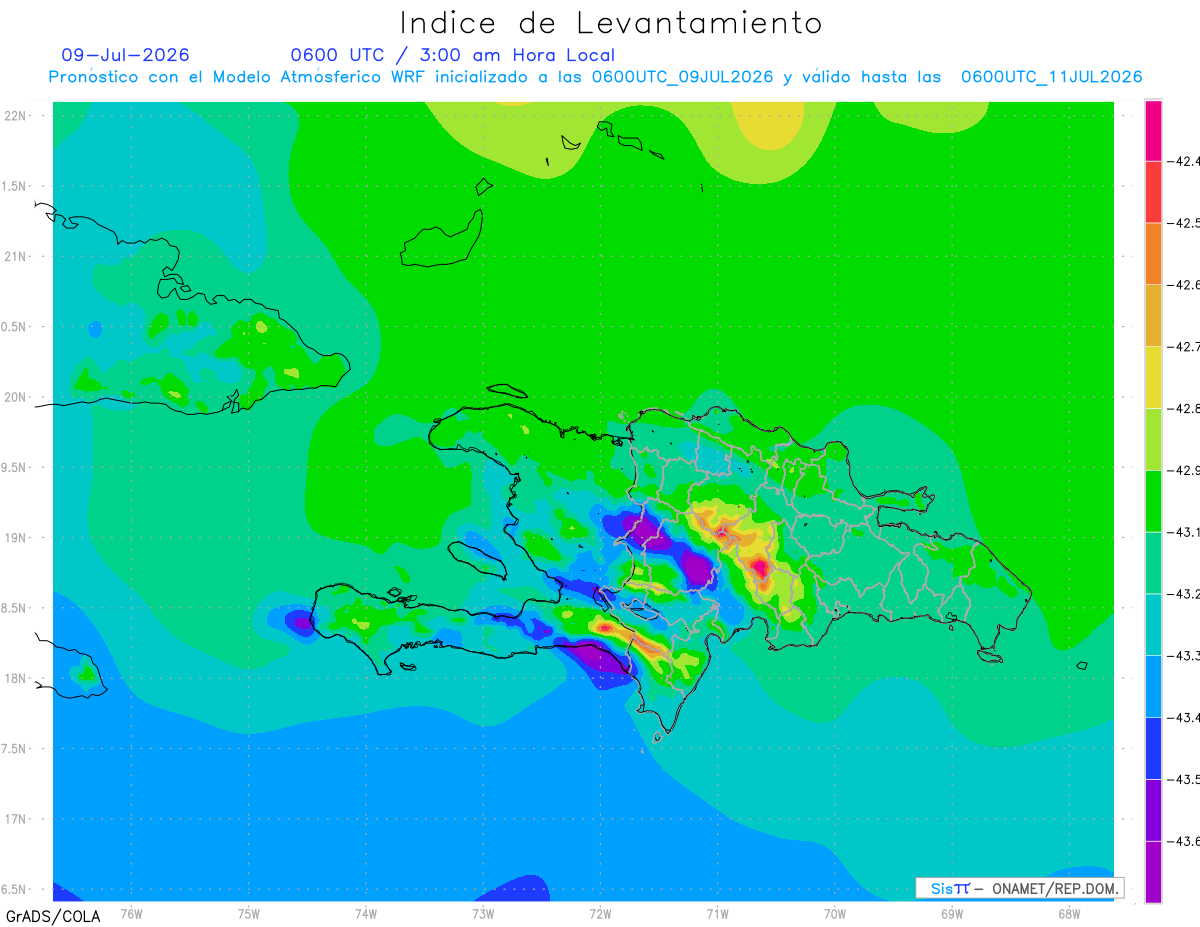Select the yellow legend swatch between -42.7 and -42.8

point(1153,378)
